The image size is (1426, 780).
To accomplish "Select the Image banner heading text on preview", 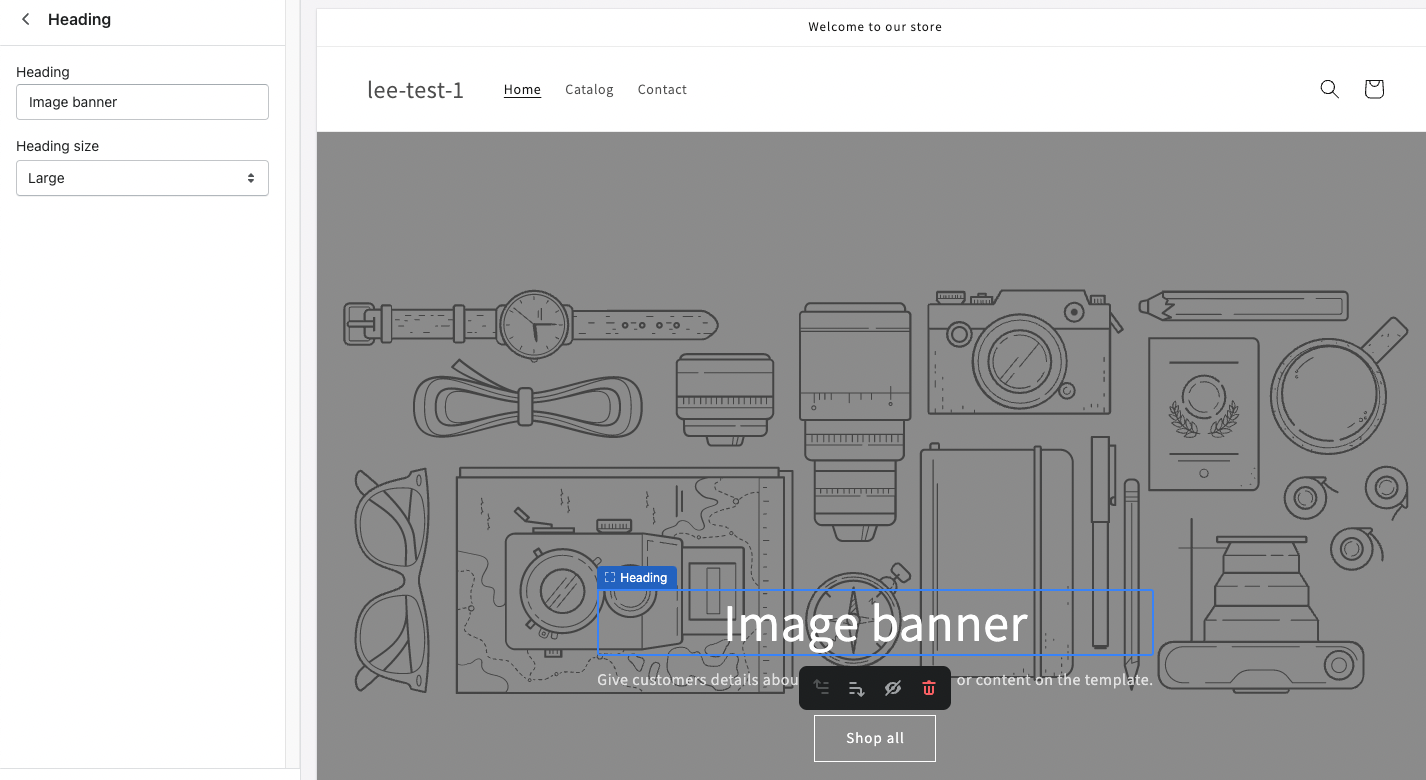I will 875,623.
